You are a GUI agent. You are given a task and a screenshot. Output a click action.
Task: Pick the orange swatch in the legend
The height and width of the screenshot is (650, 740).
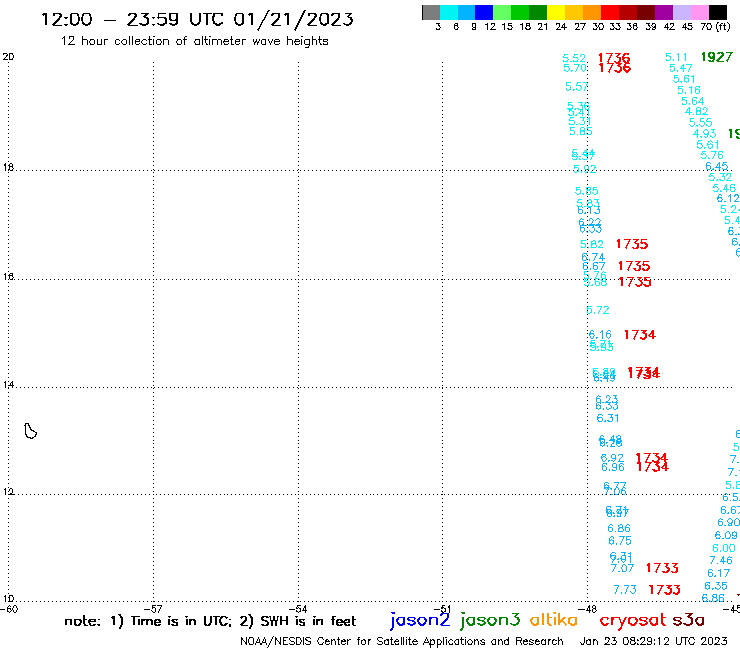click(x=592, y=12)
